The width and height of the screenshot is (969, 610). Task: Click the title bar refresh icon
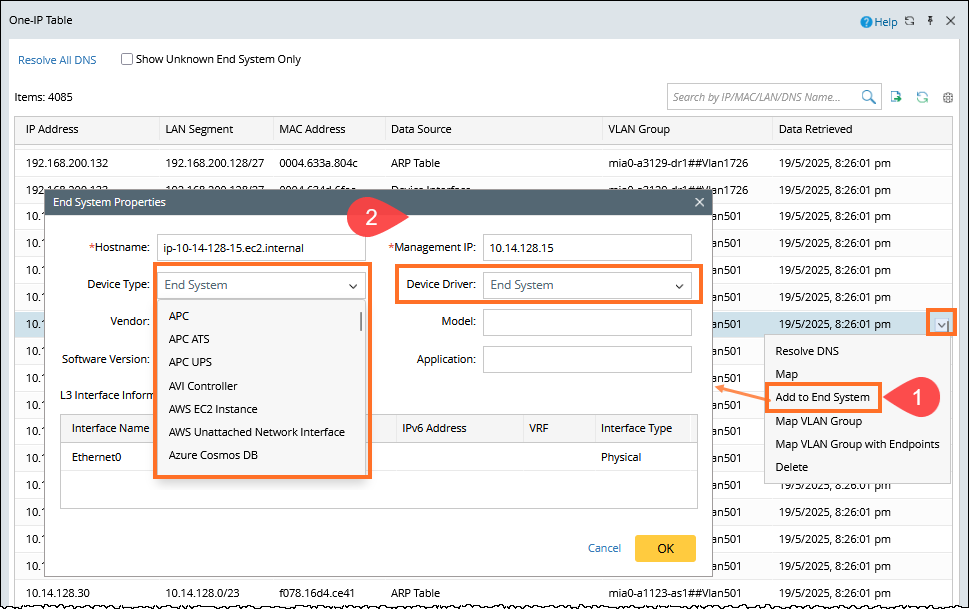[910, 21]
